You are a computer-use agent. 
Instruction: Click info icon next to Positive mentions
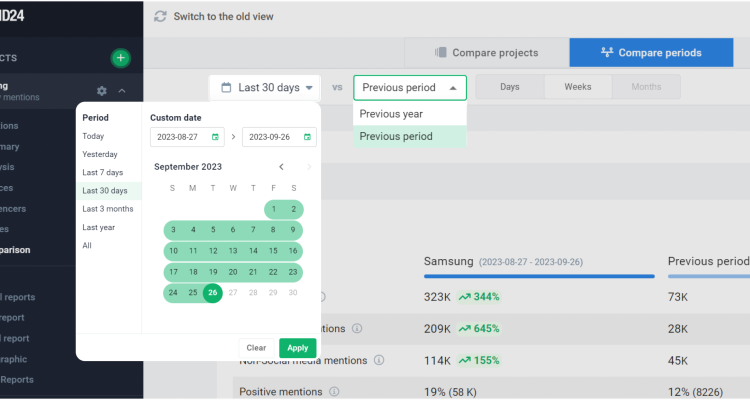pos(334,391)
